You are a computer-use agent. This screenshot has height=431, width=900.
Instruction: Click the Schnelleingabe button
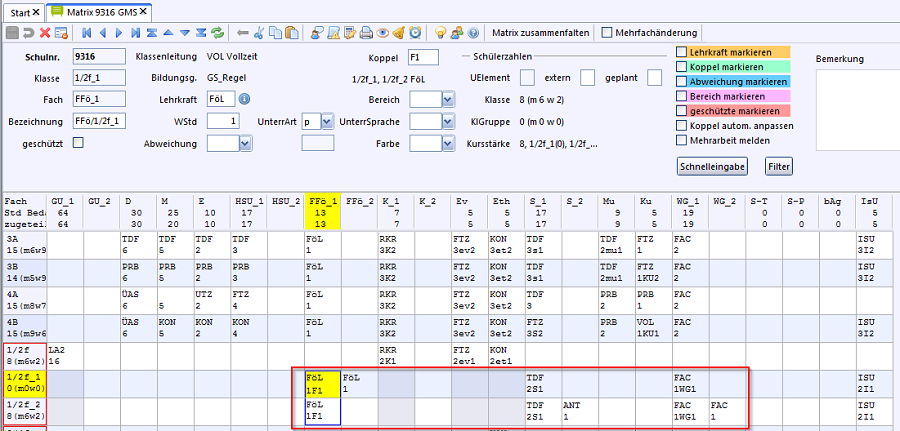click(x=712, y=166)
